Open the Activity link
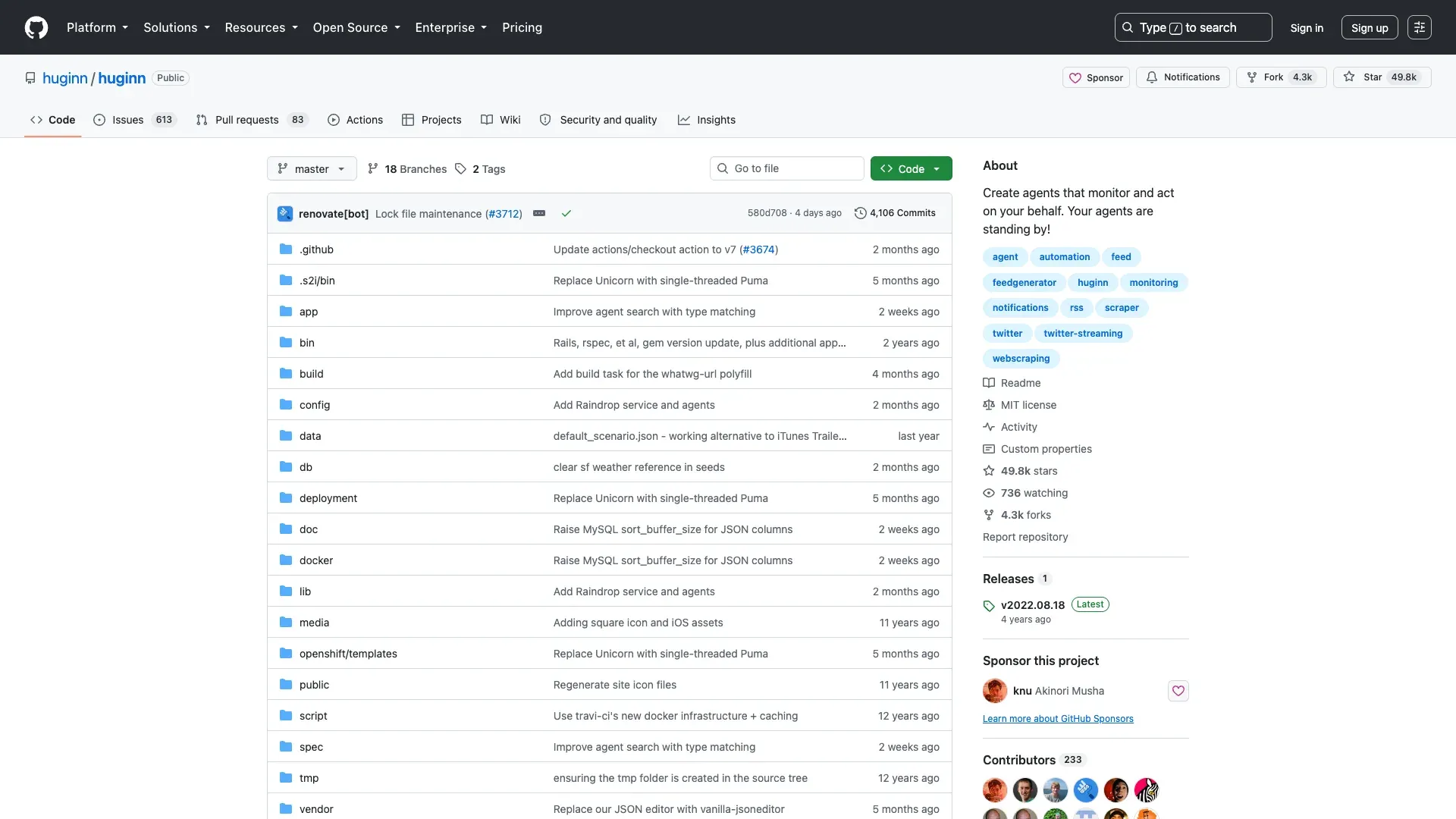This screenshot has width=1456, height=819. tap(1010, 427)
